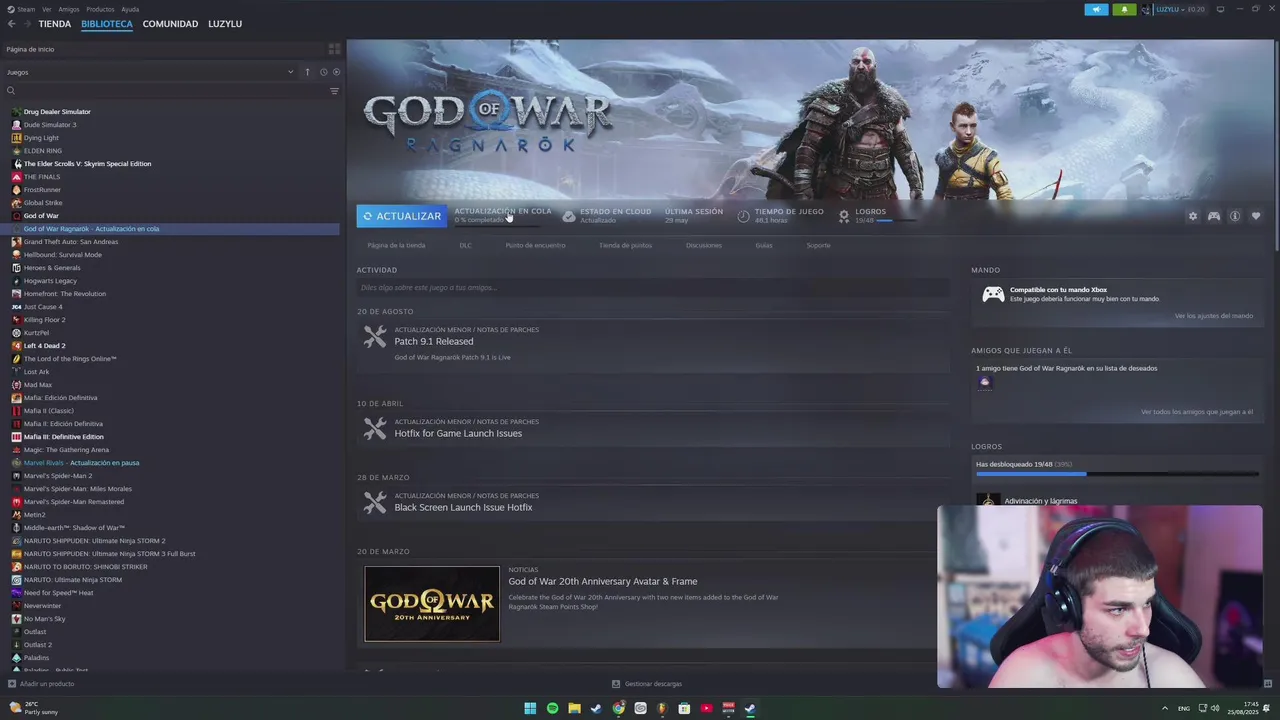This screenshot has width=1280, height=720.
Task: Open controller settings icon for game
Action: point(1214,216)
